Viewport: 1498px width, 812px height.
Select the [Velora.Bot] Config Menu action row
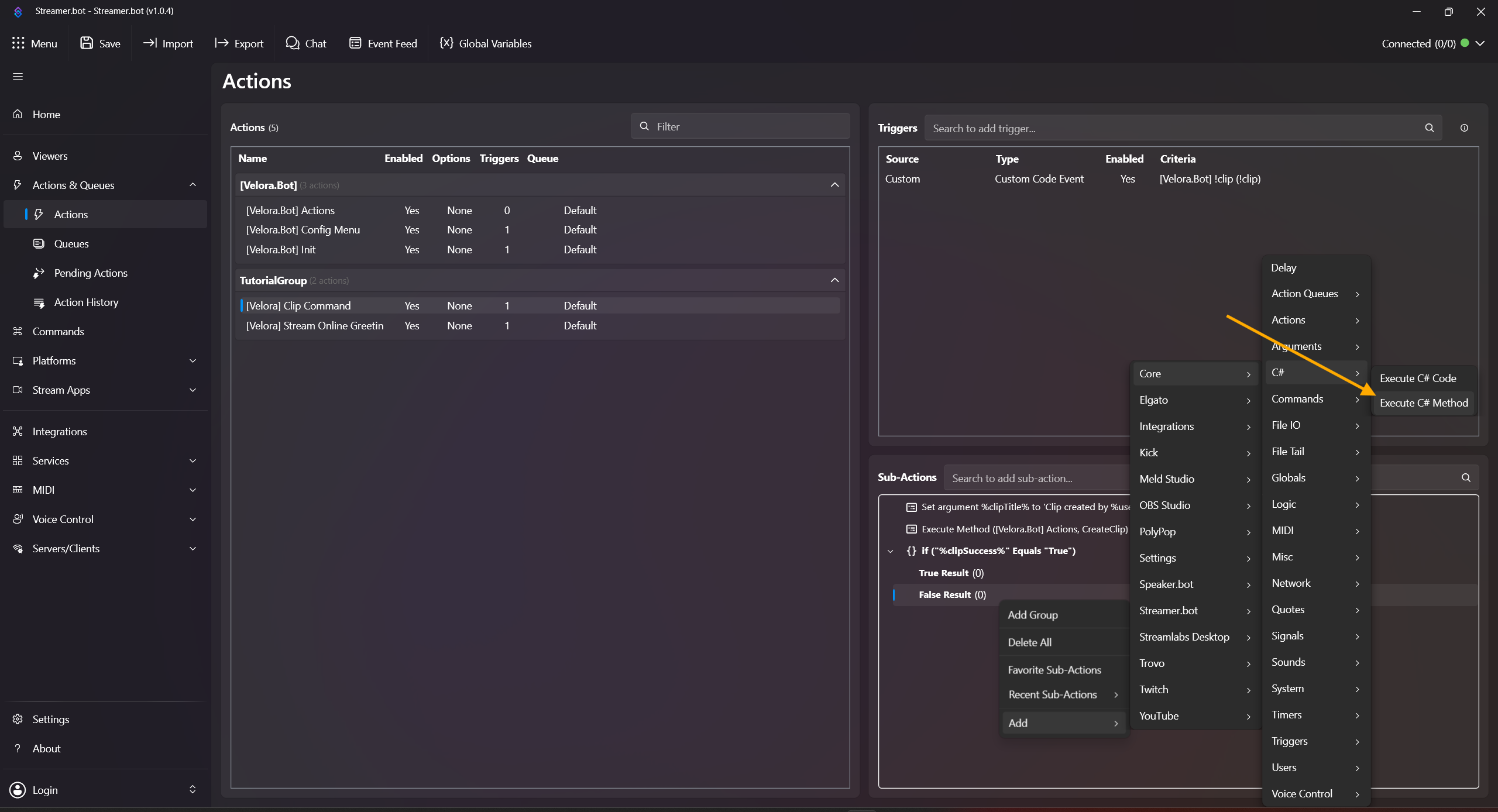[x=303, y=230]
